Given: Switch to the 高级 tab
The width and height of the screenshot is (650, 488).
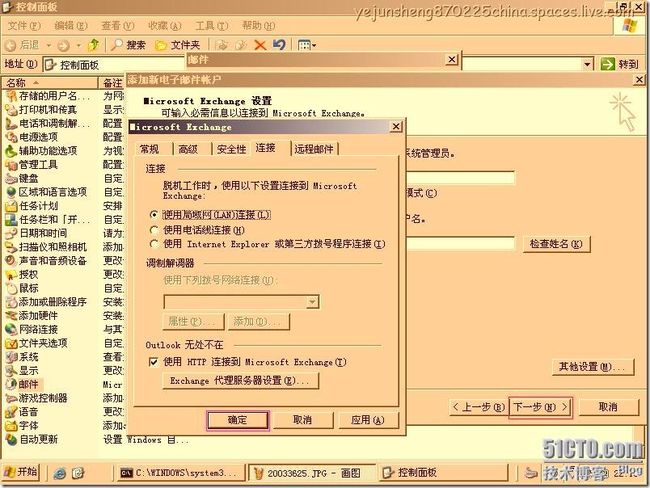Looking at the screenshot, I should pos(188,149).
